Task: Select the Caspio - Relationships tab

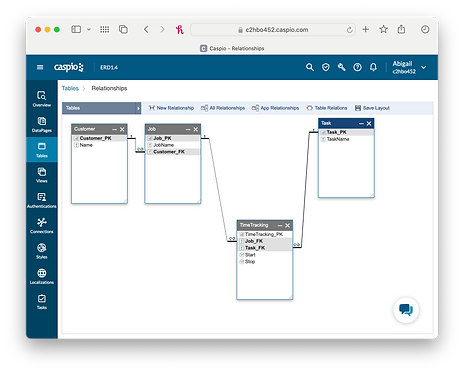Action: point(232,48)
